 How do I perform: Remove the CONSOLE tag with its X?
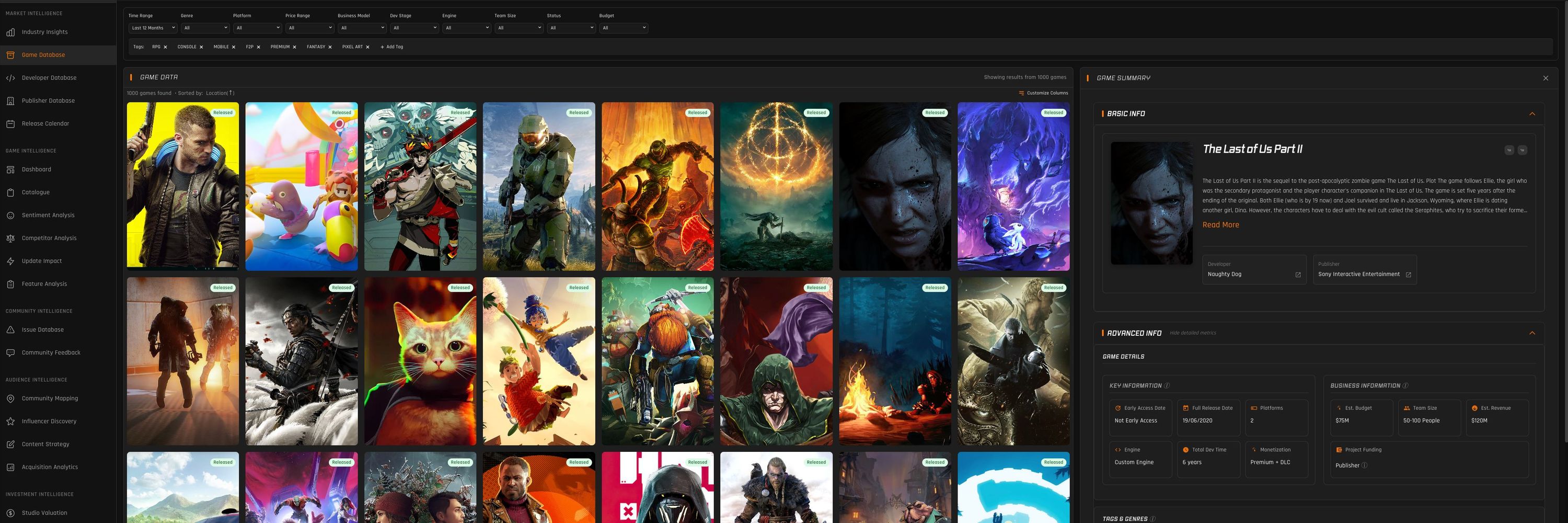point(201,47)
